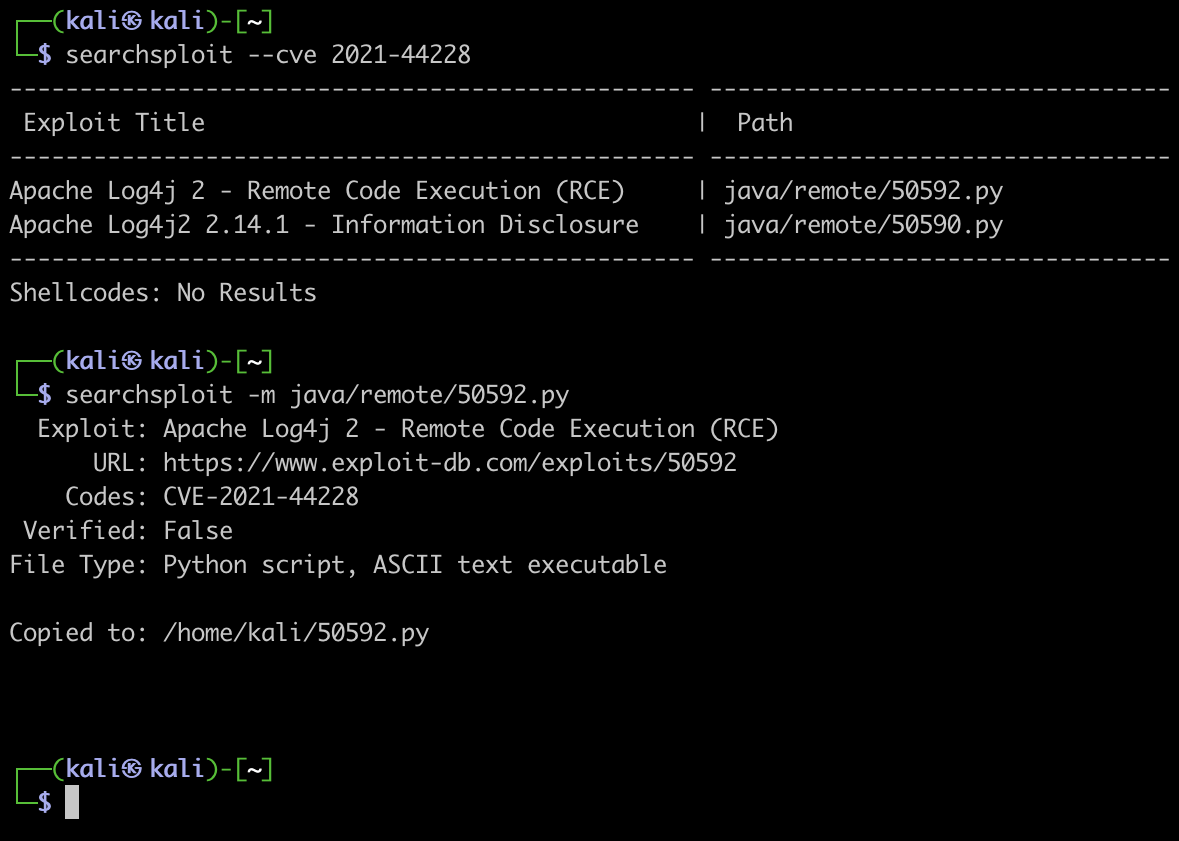The image size is (1179, 841).
Task: Click the Path column header
Action: pos(765,123)
